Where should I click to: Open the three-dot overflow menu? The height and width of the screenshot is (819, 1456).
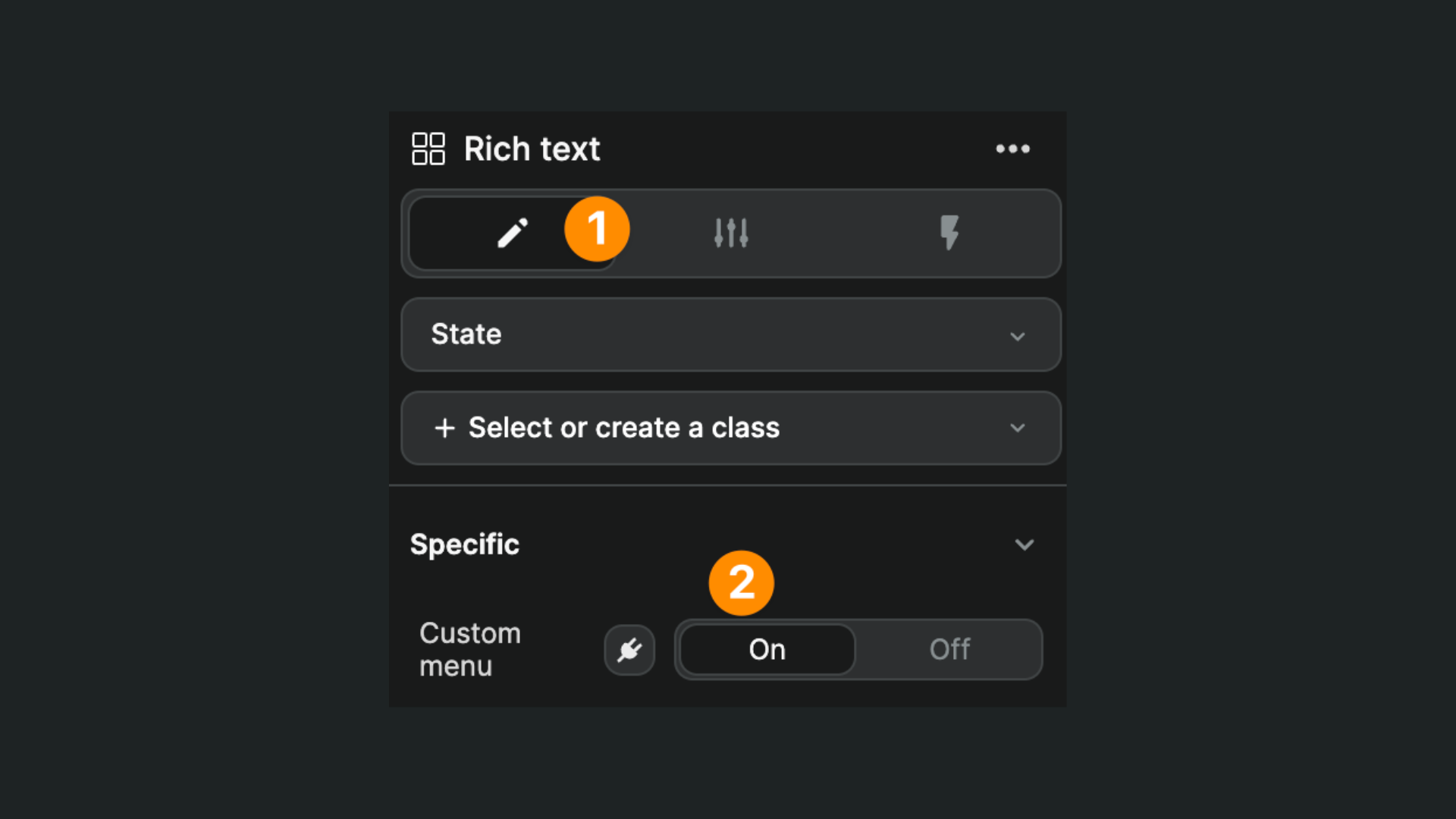pos(1013,149)
